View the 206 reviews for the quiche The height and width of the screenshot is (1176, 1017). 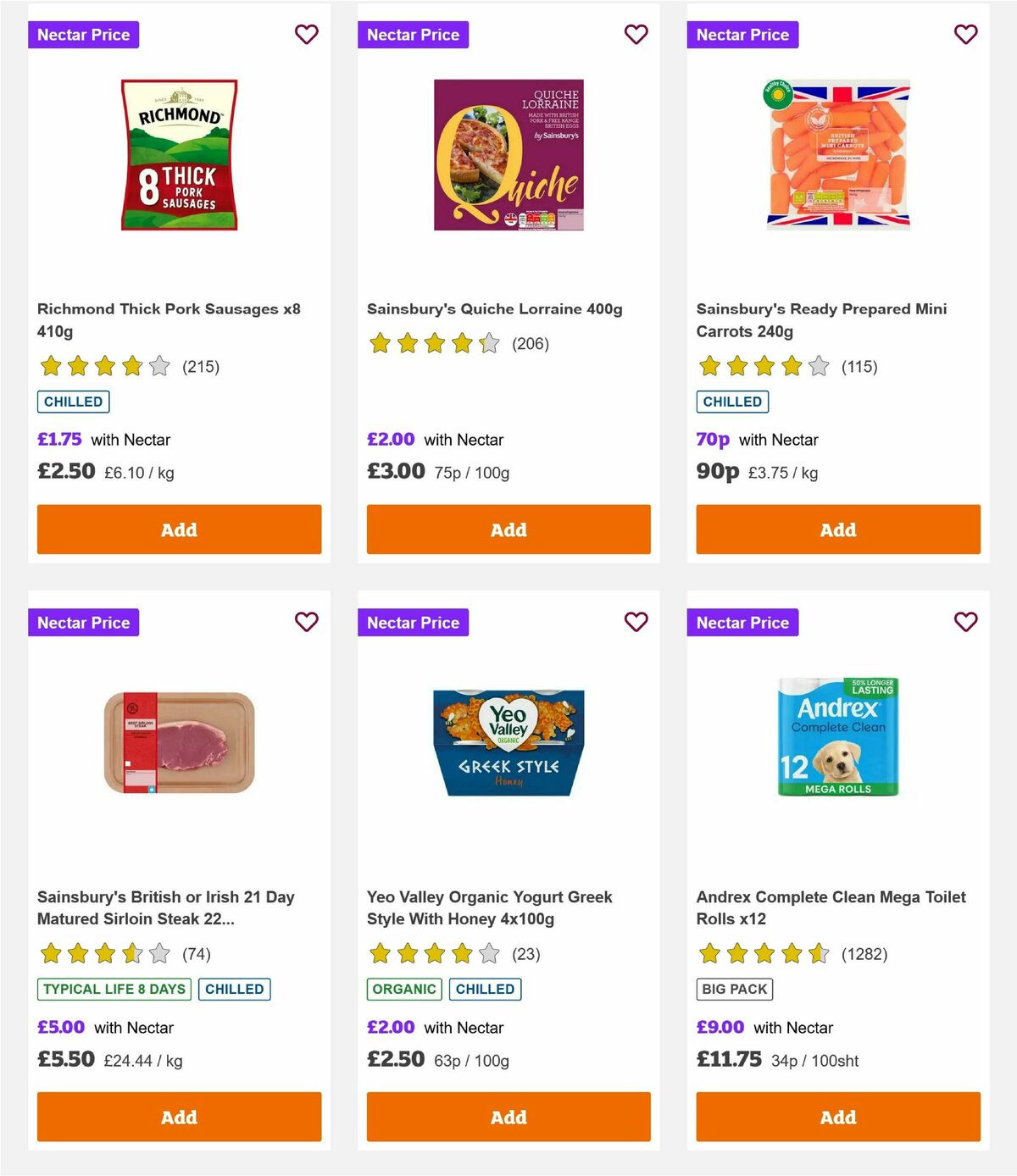(530, 344)
